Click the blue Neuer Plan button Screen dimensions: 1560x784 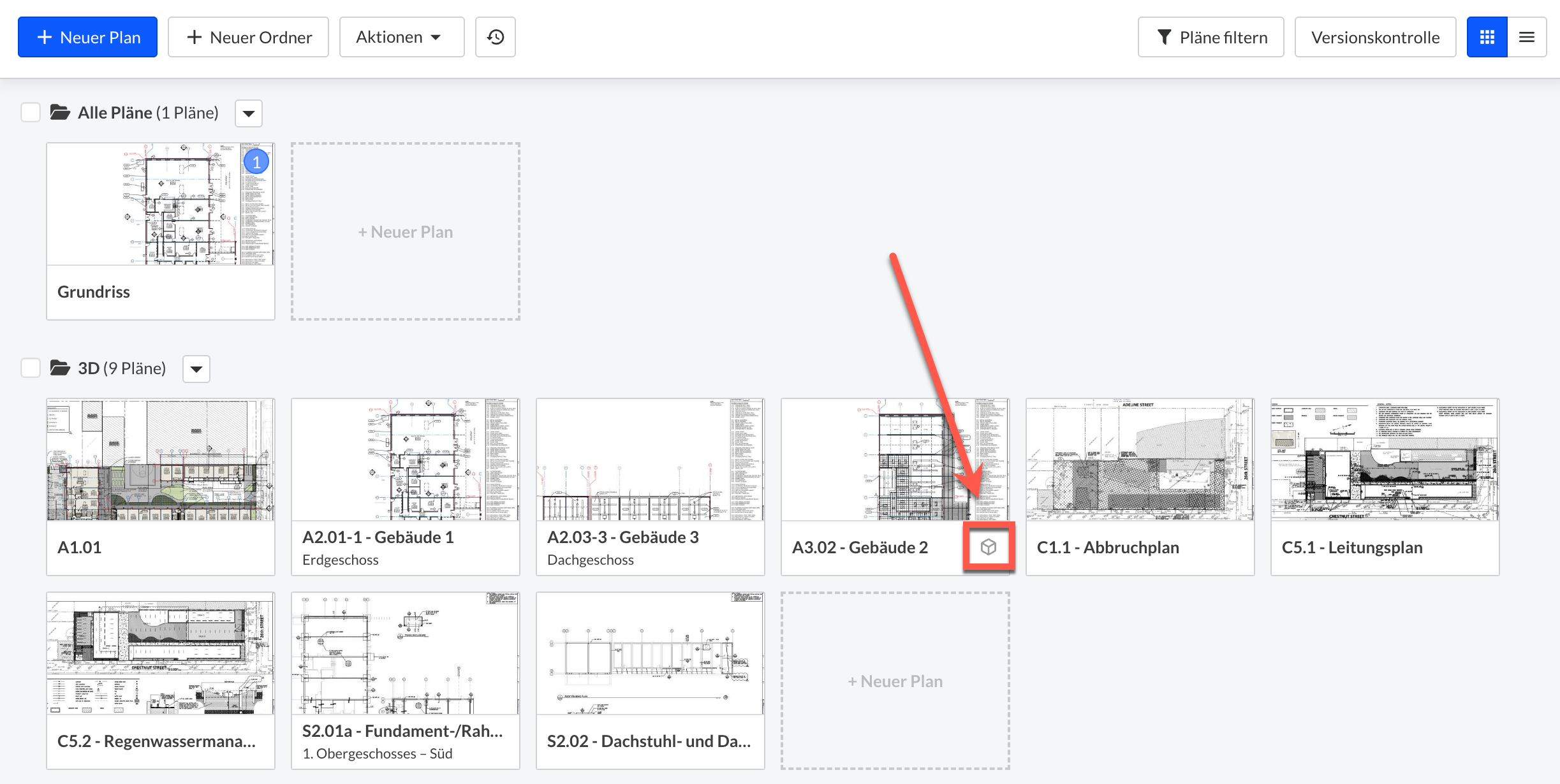click(87, 37)
